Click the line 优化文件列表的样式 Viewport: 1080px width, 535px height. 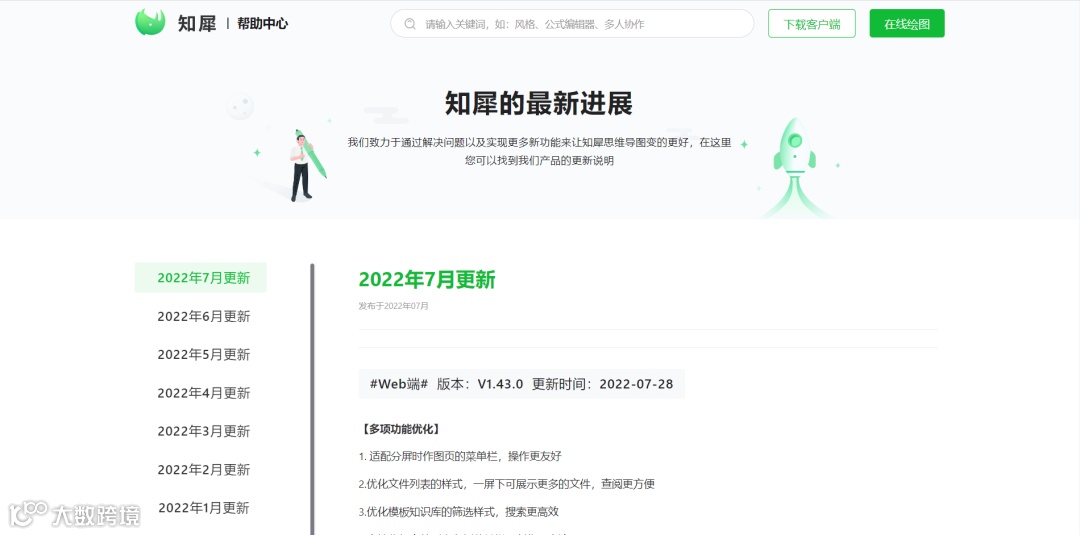506,483
